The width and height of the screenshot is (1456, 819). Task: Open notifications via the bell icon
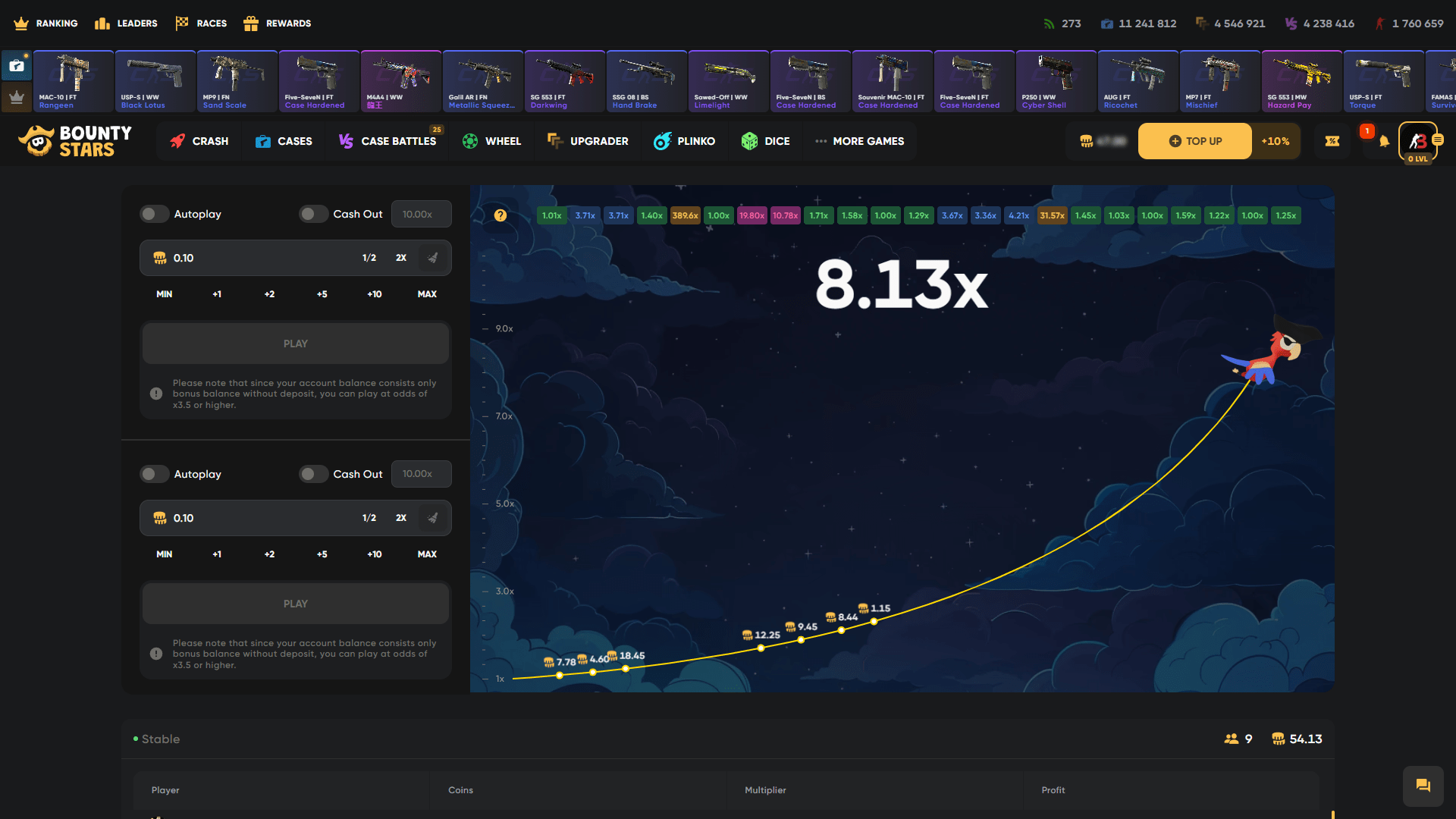click(1382, 141)
